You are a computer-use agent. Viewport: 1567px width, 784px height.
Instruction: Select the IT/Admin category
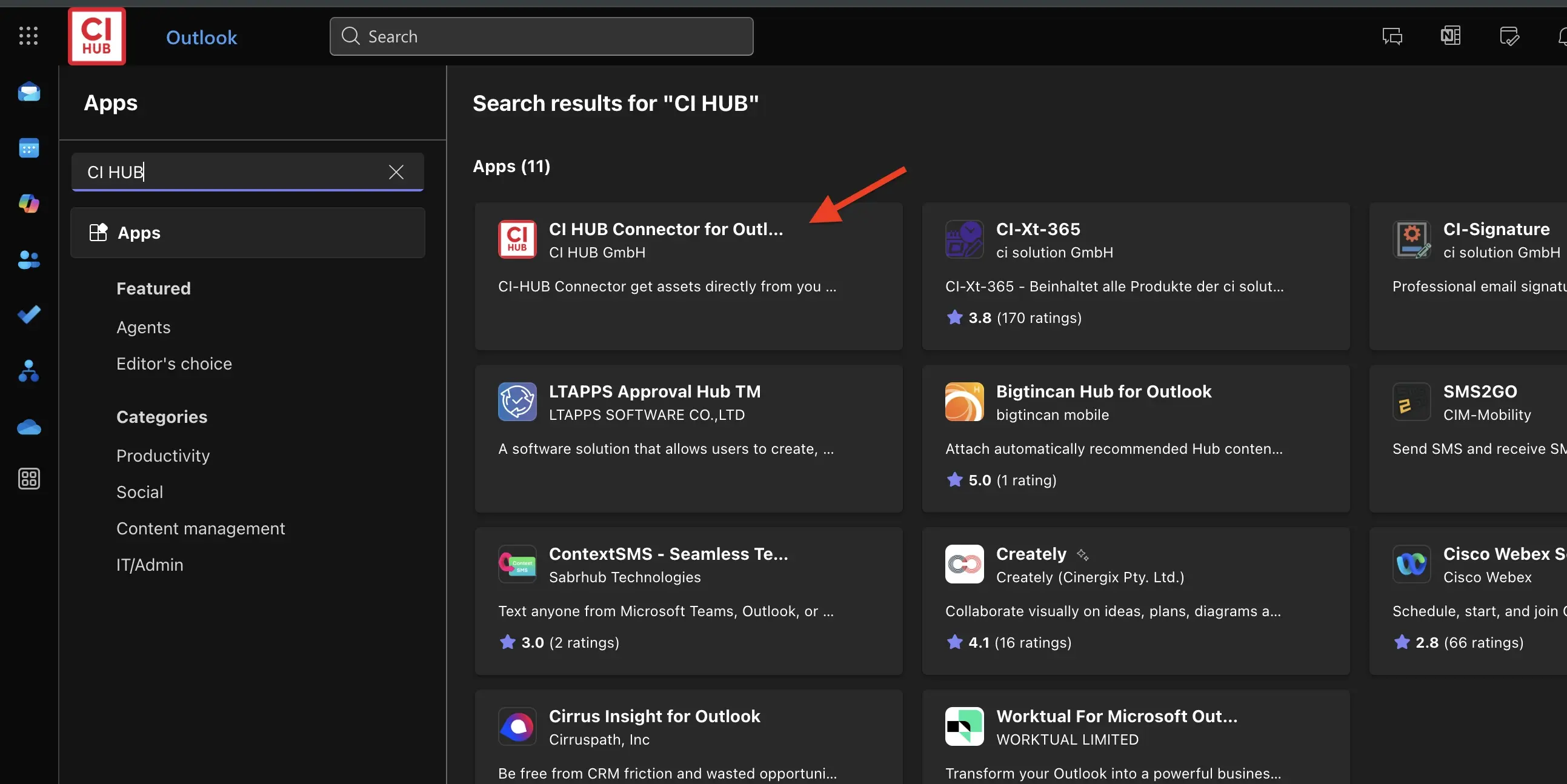[x=150, y=565]
